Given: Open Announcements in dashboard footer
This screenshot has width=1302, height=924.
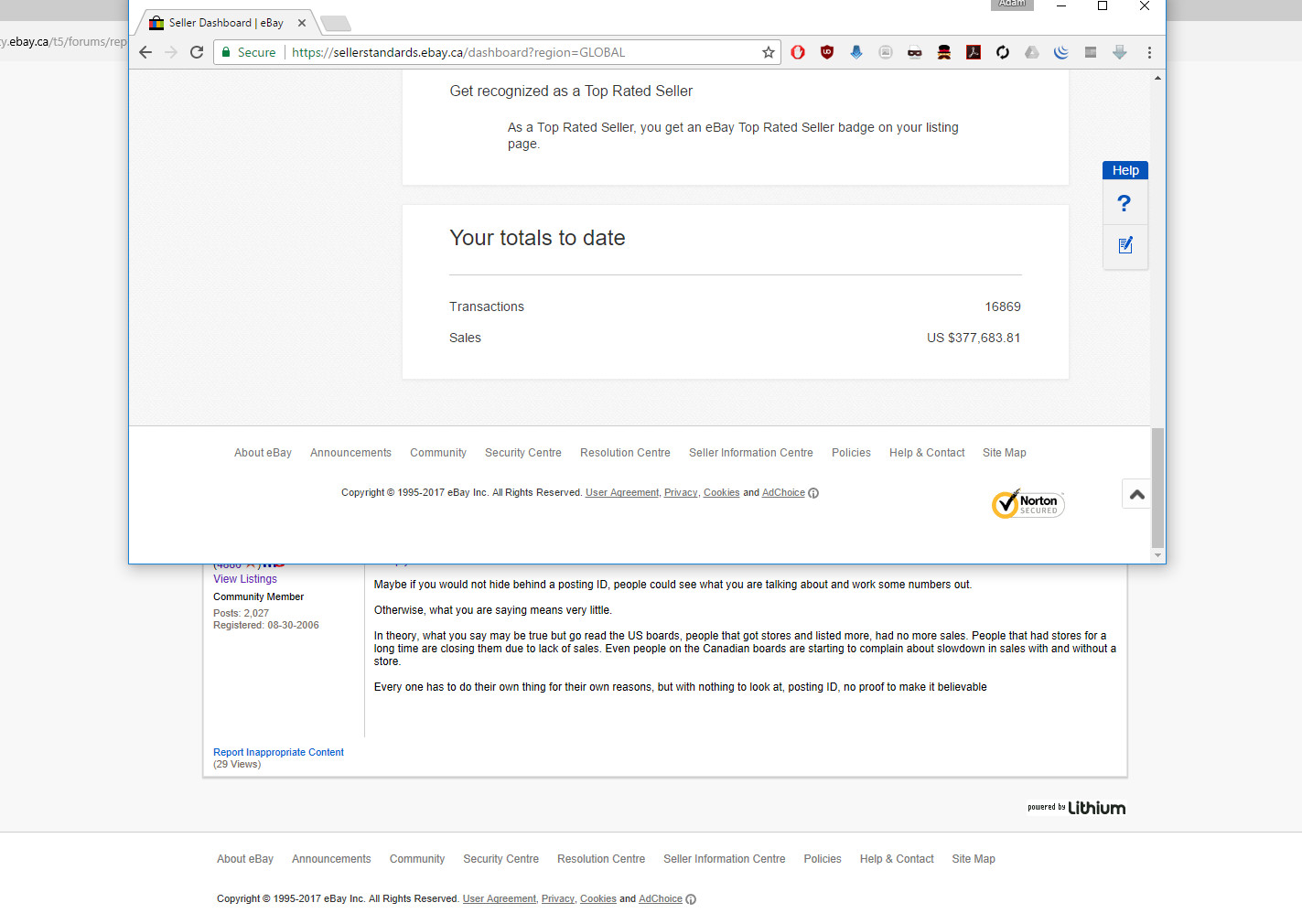Looking at the screenshot, I should tap(350, 453).
